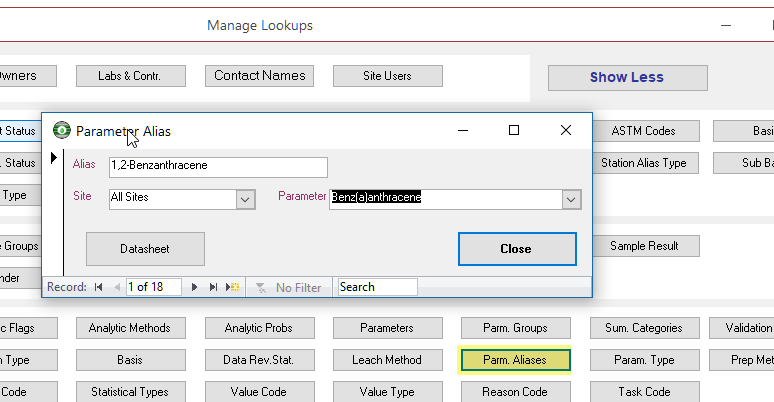The image size is (774, 402).
Task: Open Value Type lookup
Action: click(387, 392)
